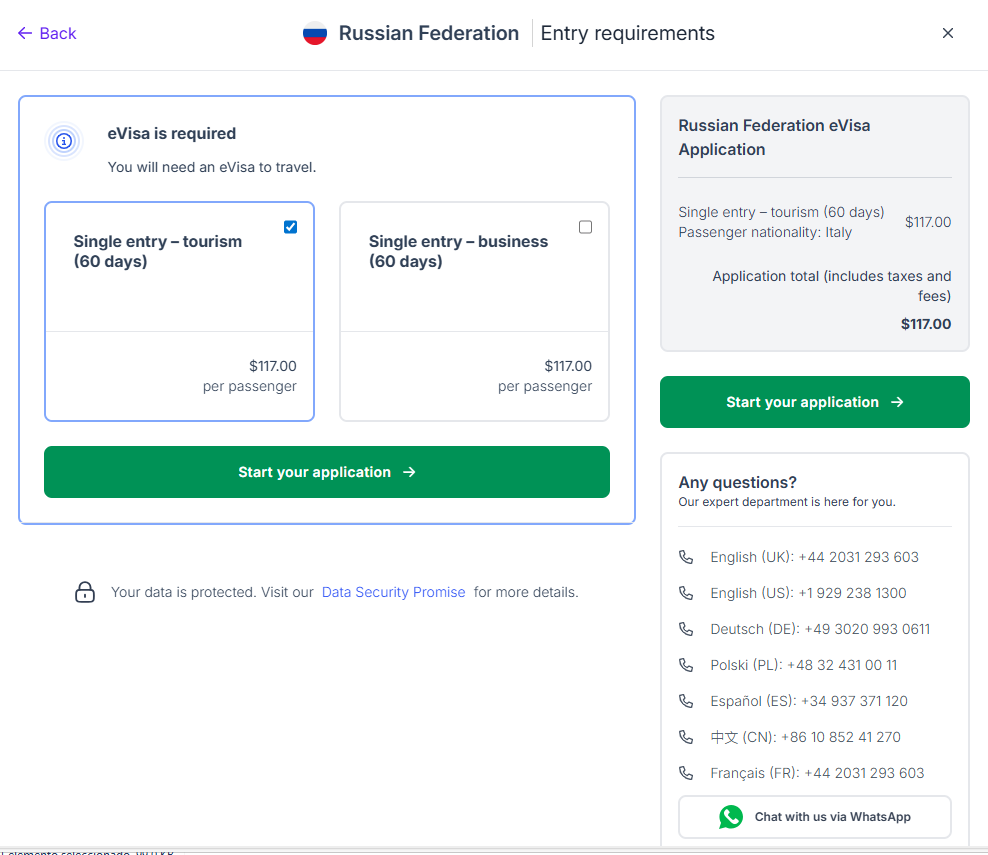
Task: Click the Entry requirements title text
Action: [628, 33]
